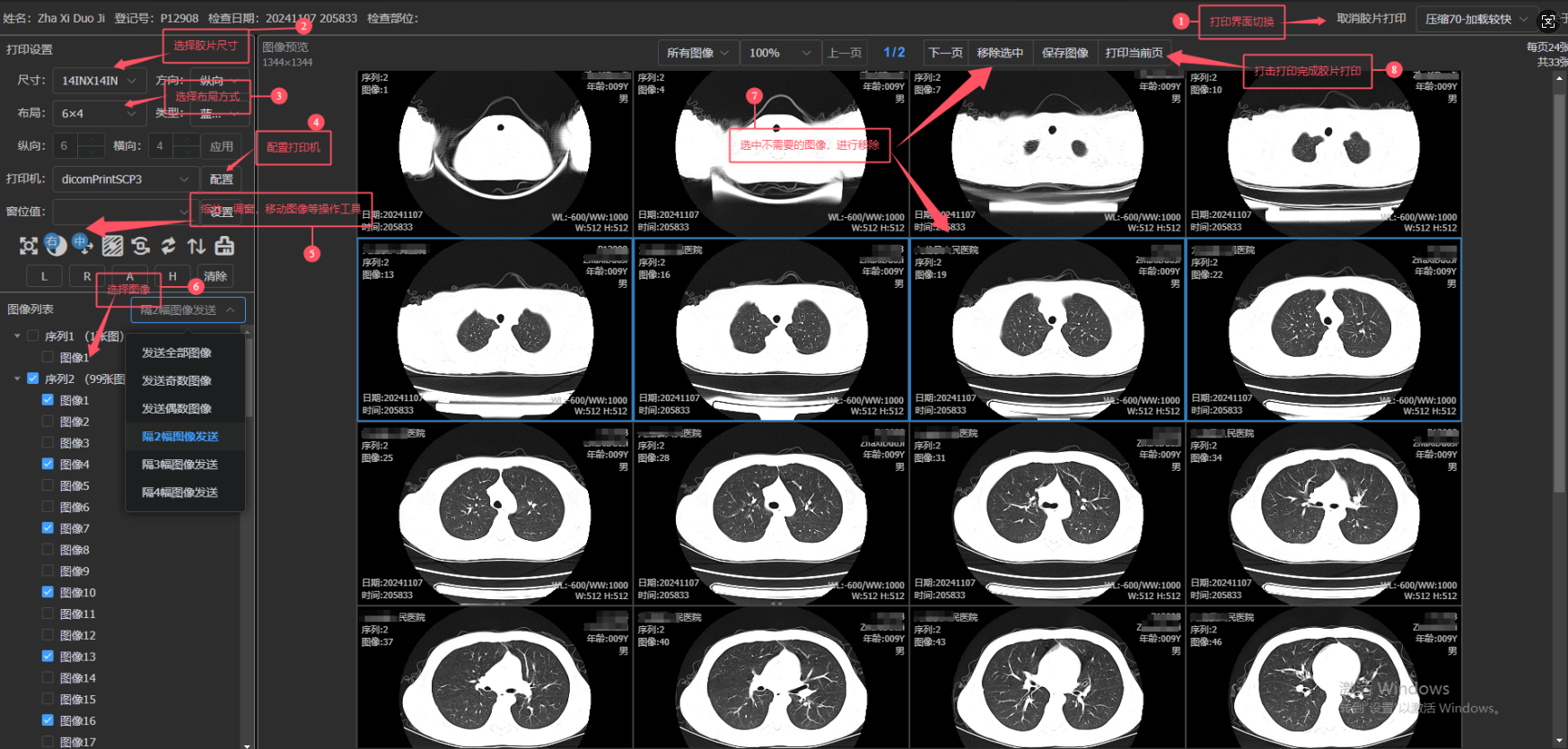Click the circular arrows flip icon
This screenshot has height=749, width=1568.
(x=168, y=246)
